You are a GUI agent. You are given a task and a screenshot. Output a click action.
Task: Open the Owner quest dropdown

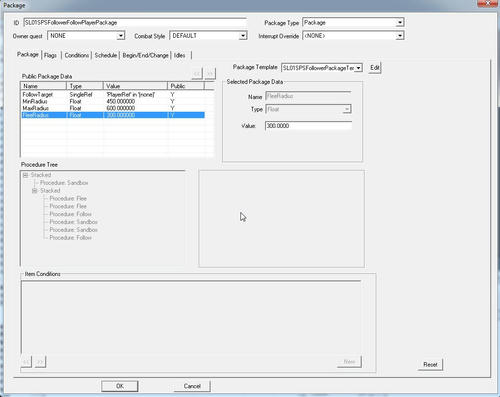coord(121,36)
